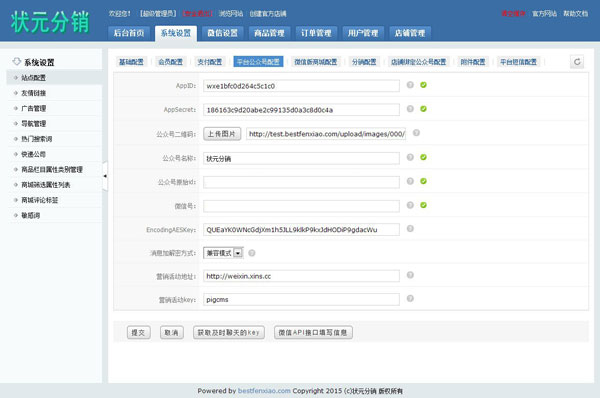Image resolution: width=600 pixels, height=398 pixels.
Task: Click the help icon beside the AppID field
Action: (x=410, y=85)
